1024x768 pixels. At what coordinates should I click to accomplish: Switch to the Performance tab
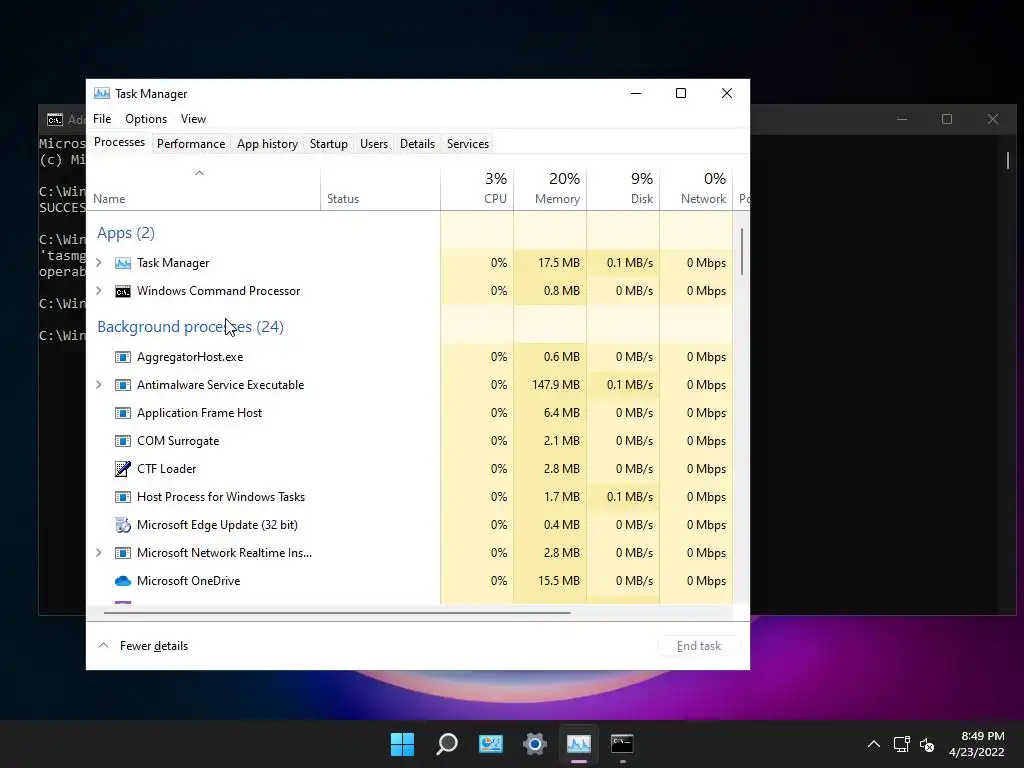191,144
